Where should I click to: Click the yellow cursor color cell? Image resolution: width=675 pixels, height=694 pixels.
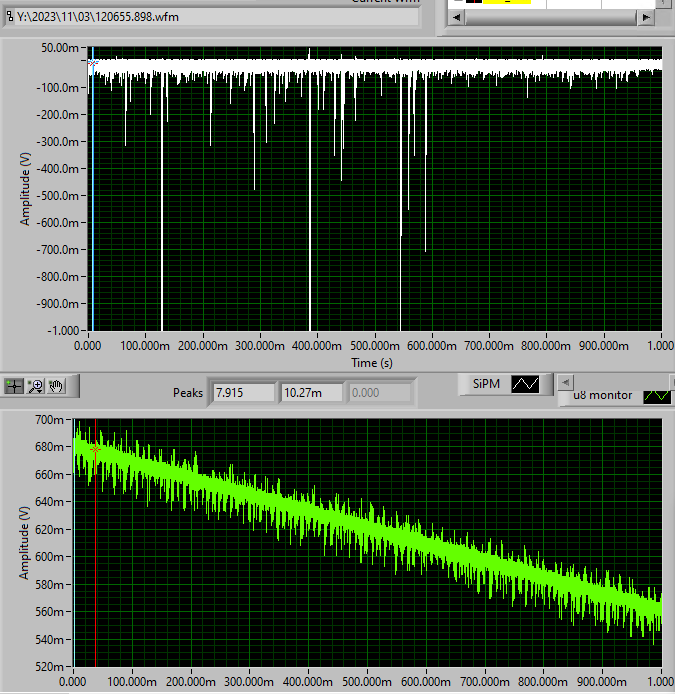point(507,2)
